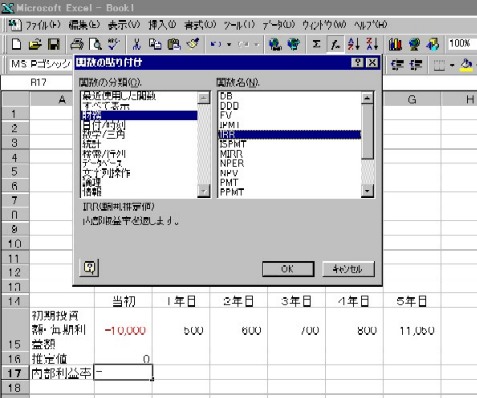Click the Copy icon
Screen dimensions: 477x398
pos(155,44)
